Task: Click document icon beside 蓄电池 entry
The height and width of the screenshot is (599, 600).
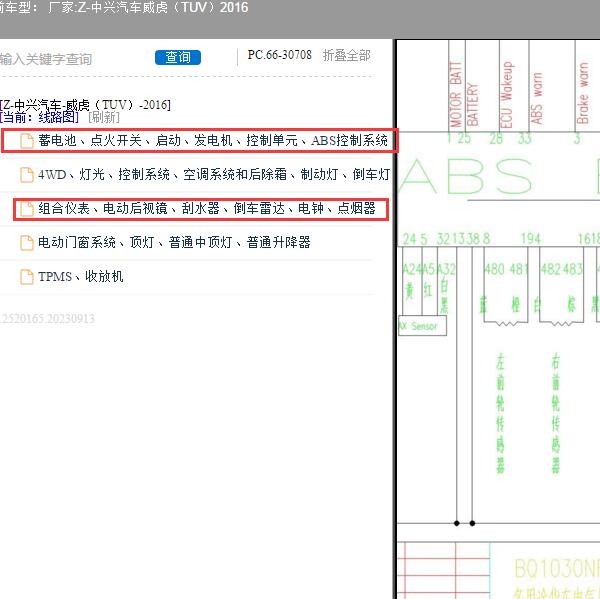Action: (x=27, y=140)
